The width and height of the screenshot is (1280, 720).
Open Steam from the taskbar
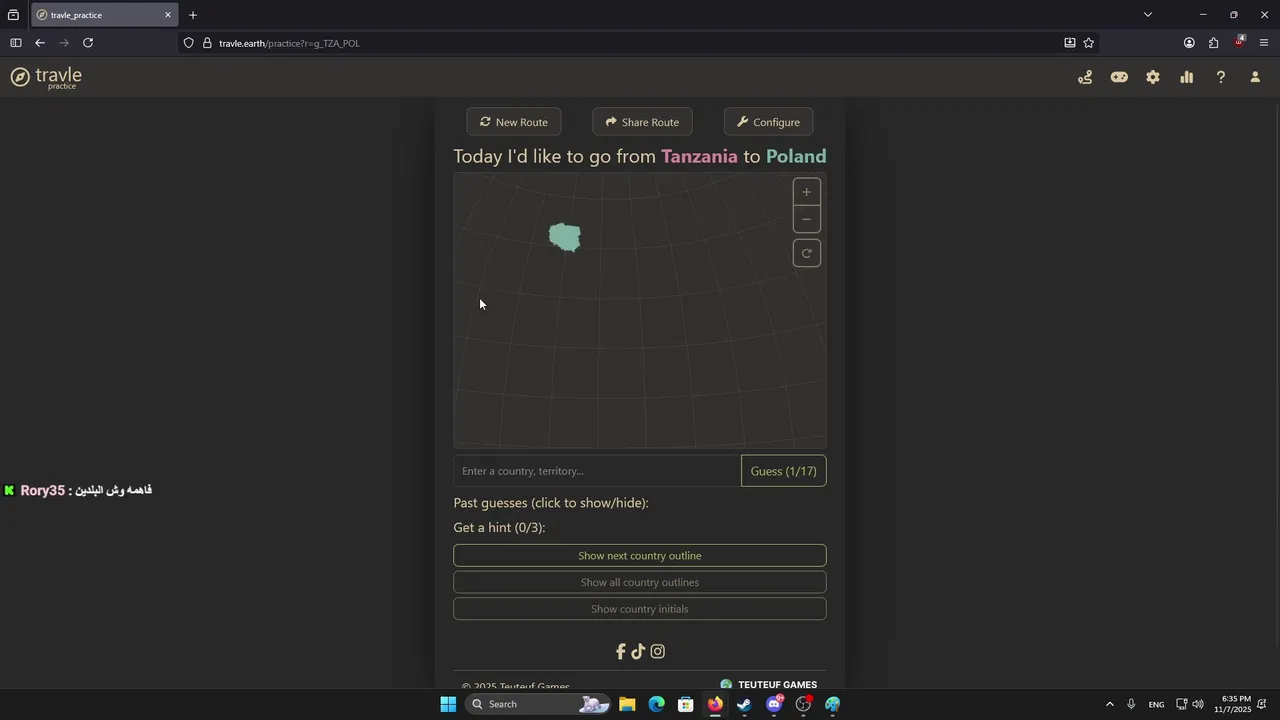[744, 704]
